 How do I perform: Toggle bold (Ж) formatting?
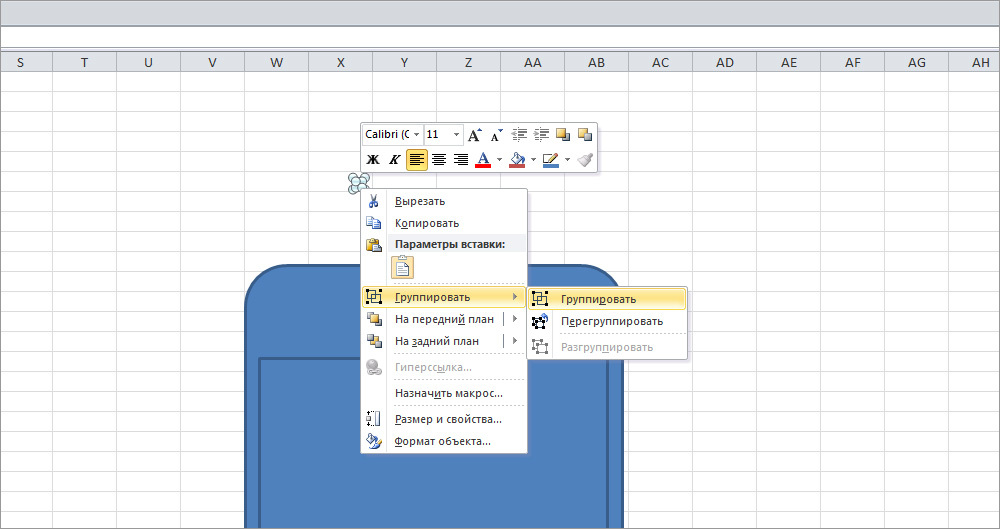374,160
